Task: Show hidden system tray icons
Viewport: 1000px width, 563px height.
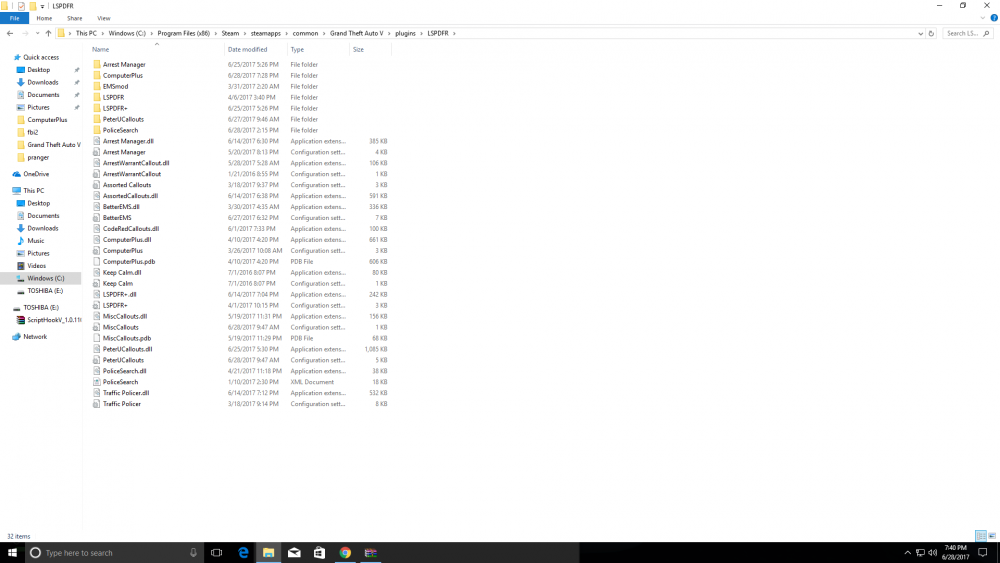Action: click(x=908, y=553)
